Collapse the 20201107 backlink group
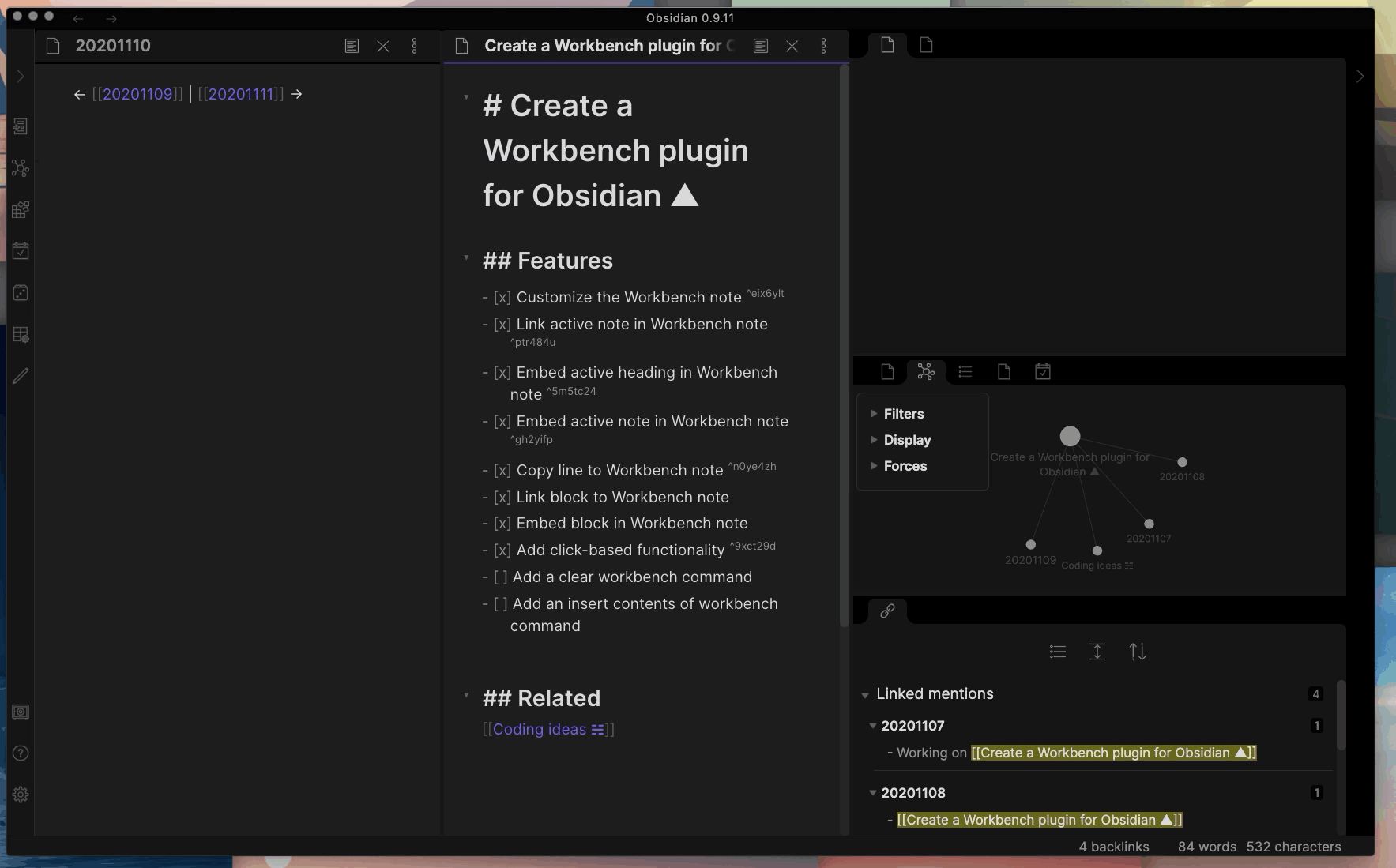Screen dimensions: 1396x868 click(x=873, y=726)
